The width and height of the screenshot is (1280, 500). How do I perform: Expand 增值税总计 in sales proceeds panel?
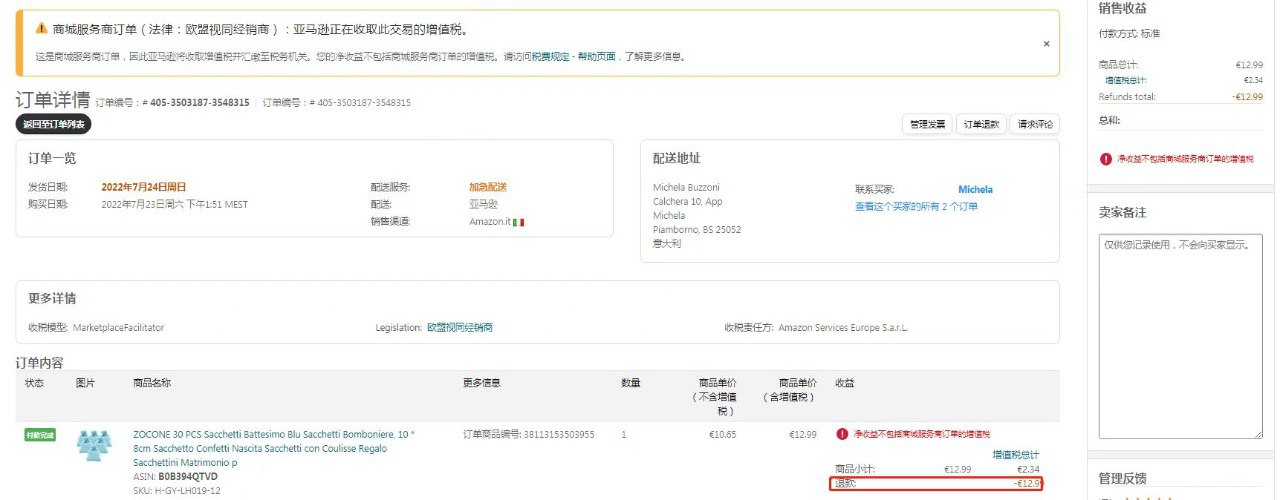point(1125,80)
